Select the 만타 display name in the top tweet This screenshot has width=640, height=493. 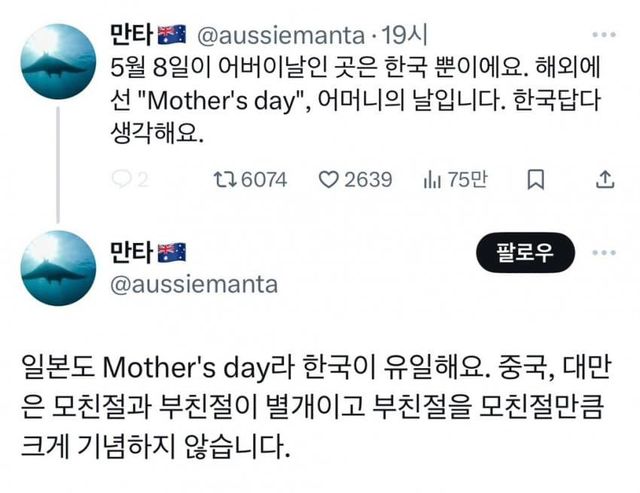tap(130, 36)
